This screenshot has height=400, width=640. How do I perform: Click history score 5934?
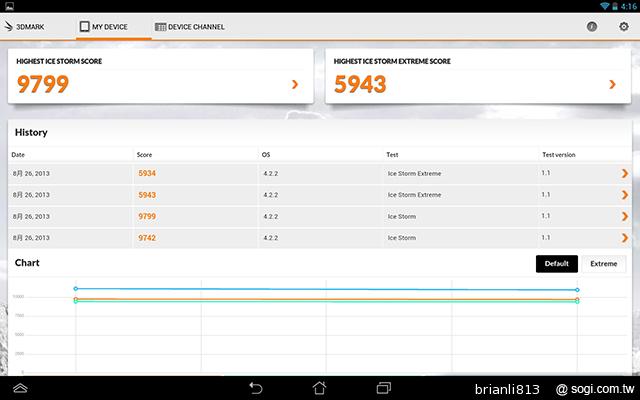(147, 173)
